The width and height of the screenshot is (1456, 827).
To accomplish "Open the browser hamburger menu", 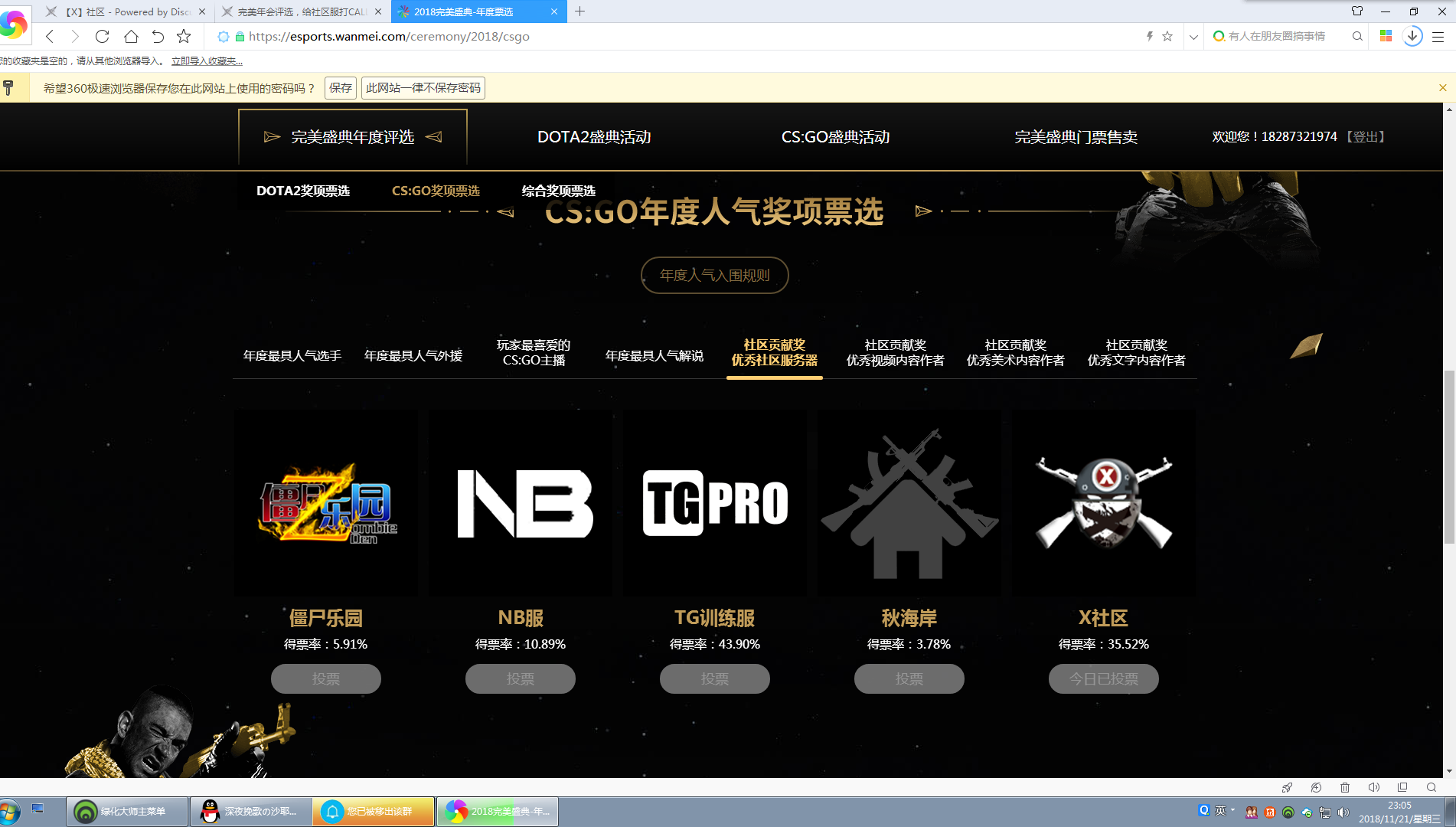I will tap(1438, 36).
